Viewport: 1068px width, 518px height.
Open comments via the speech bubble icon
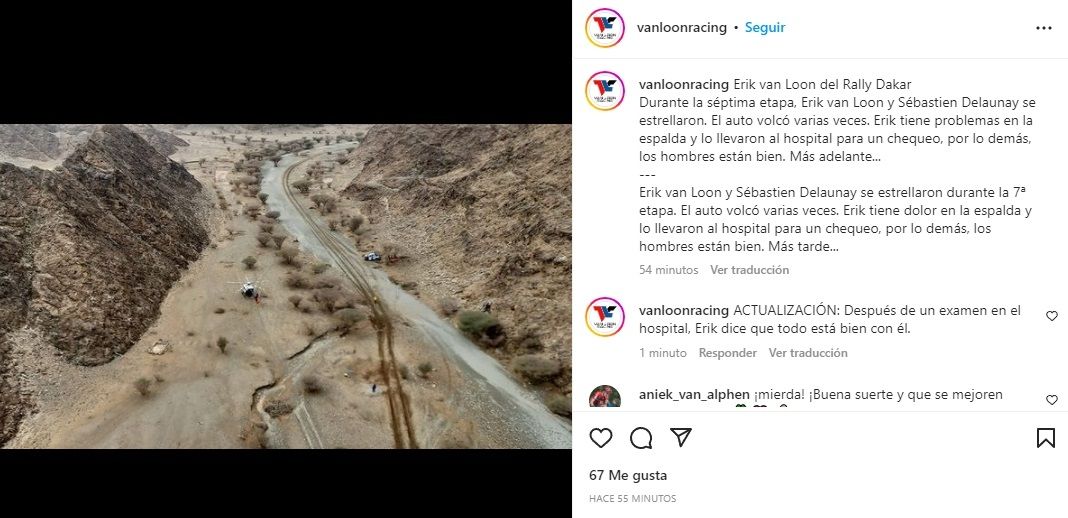pyautogui.click(x=641, y=438)
